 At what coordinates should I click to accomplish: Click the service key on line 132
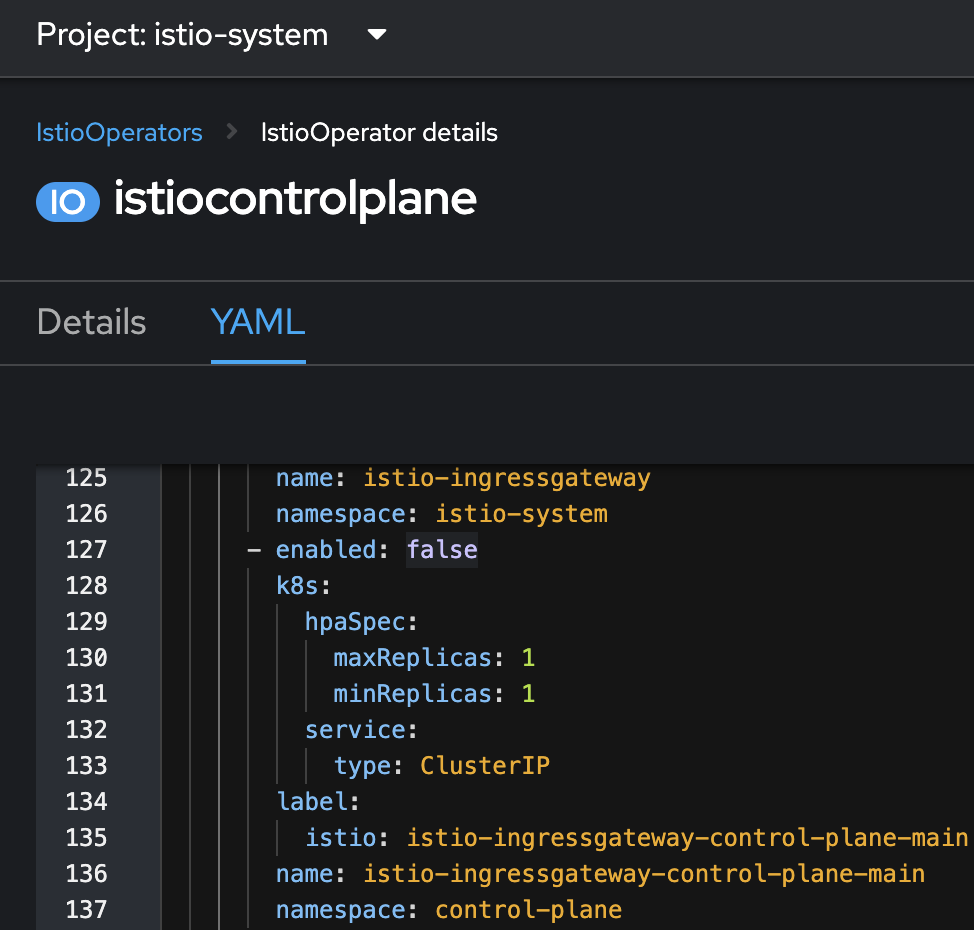coord(355,730)
